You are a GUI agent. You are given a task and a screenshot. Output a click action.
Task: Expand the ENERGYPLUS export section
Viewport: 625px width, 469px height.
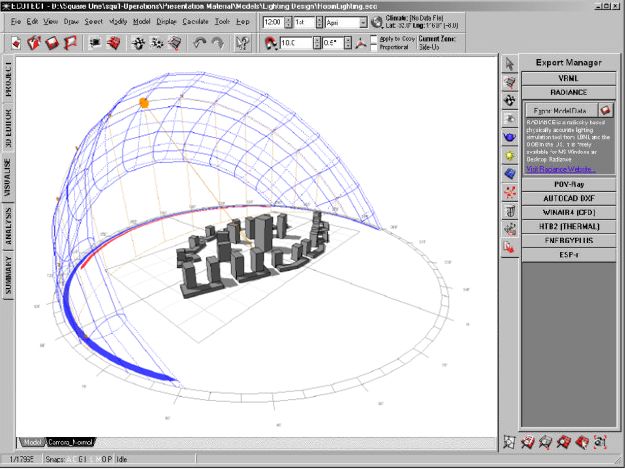tap(568, 240)
